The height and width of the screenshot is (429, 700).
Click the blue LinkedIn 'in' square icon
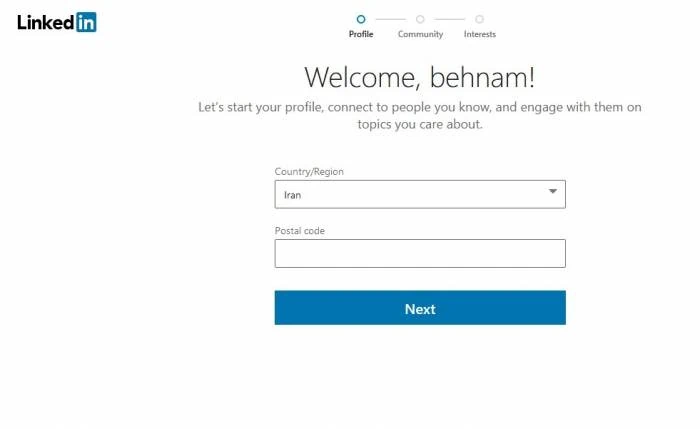tap(86, 22)
